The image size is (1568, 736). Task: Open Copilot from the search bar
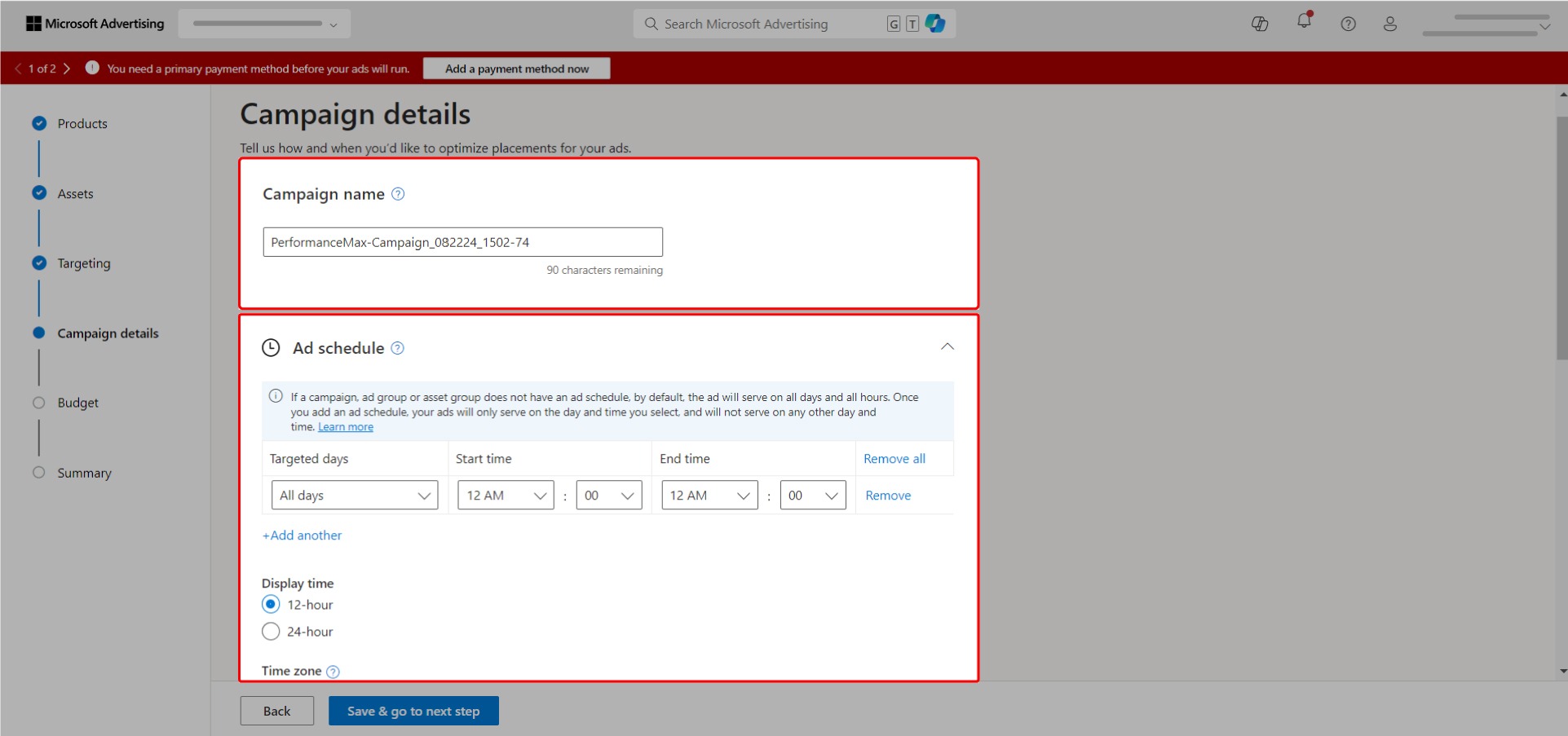[x=934, y=23]
